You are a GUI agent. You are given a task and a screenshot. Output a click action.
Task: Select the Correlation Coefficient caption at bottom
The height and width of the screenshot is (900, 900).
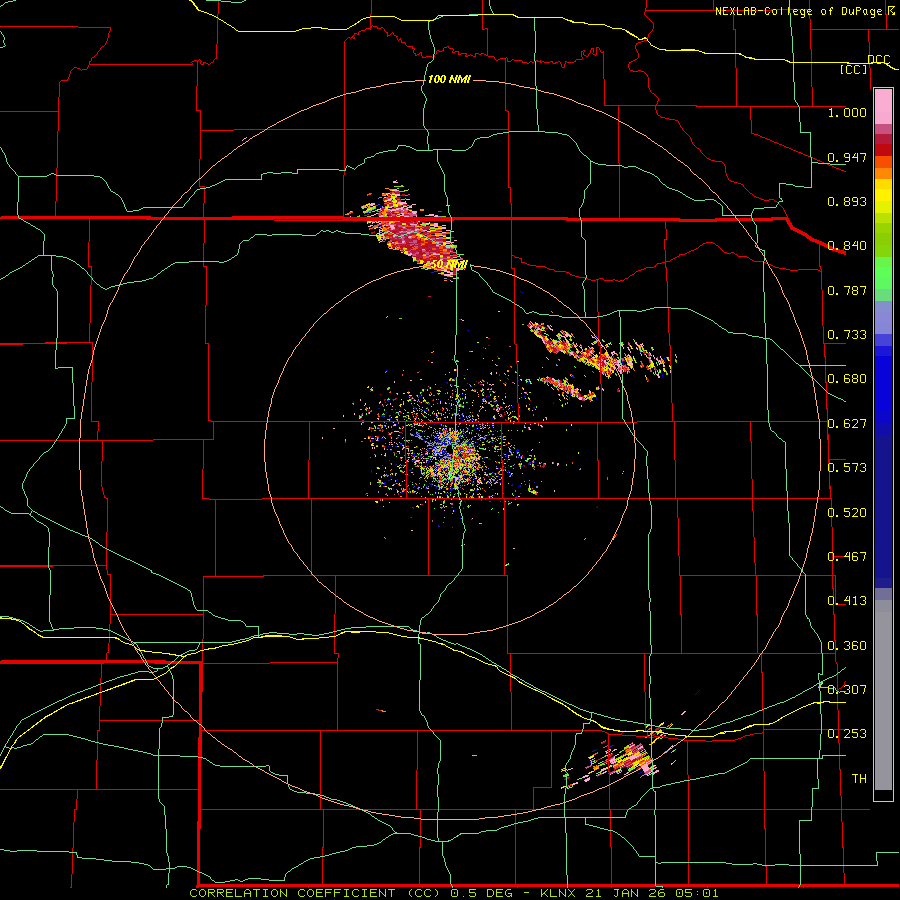coord(453,893)
